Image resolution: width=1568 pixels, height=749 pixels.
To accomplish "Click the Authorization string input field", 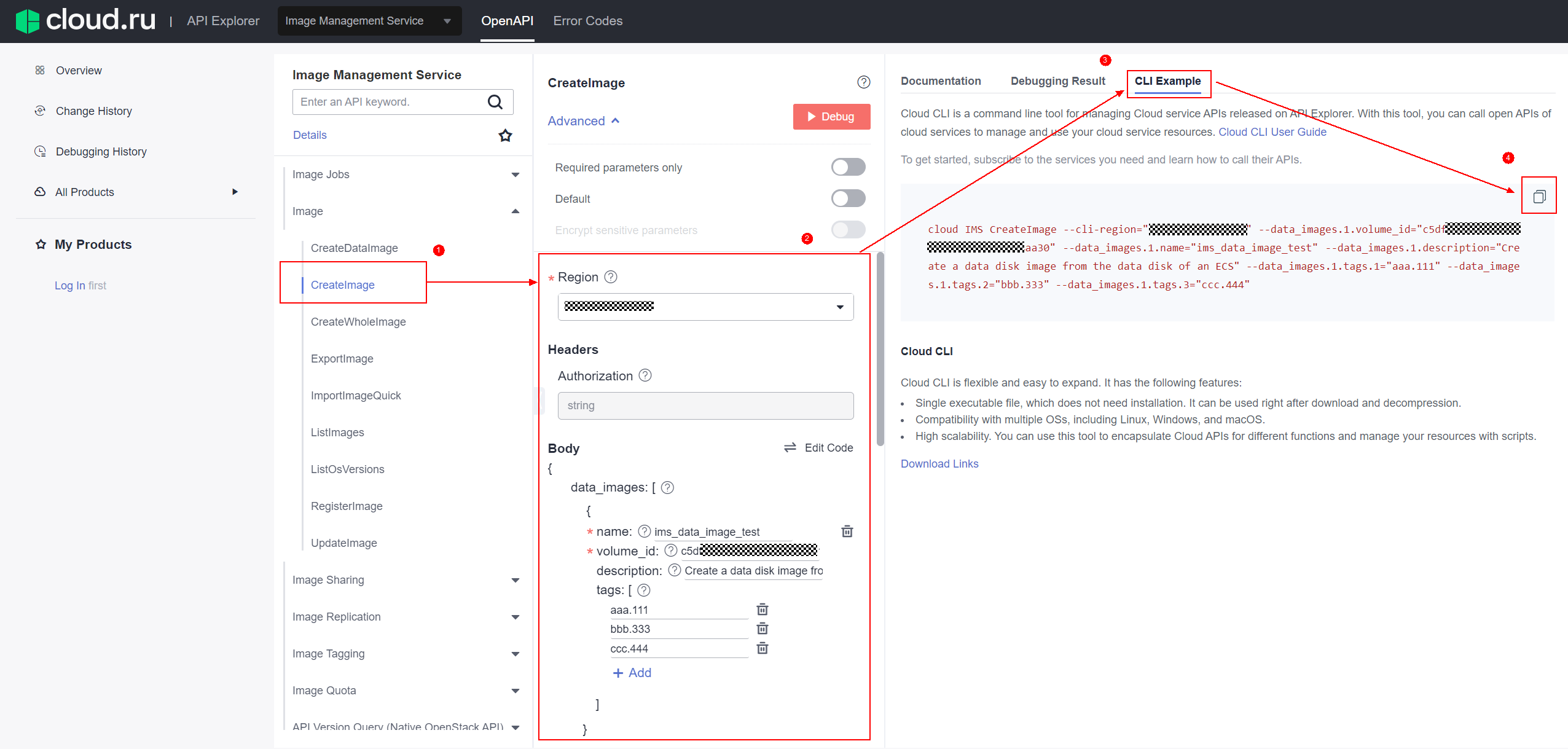I will 705,406.
